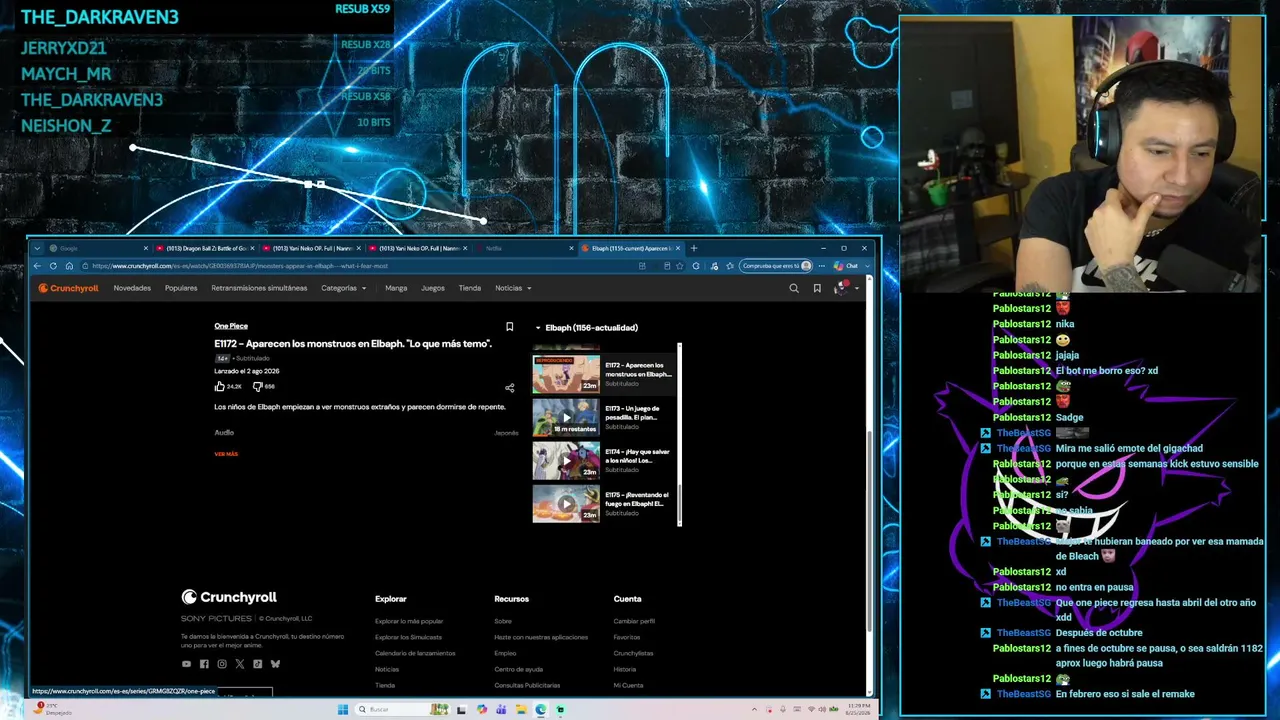The height and width of the screenshot is (720, 1280).
Task: Go back using browser back arrow
Action: tap(37, 266)
